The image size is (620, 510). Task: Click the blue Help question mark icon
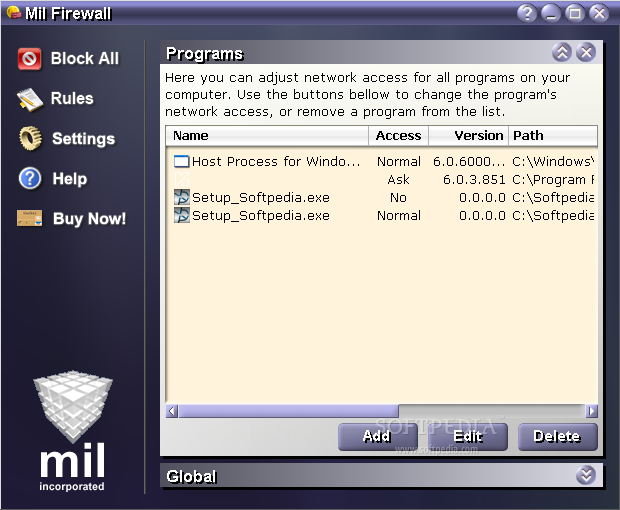pyautogui.click(x=30, y=178)
